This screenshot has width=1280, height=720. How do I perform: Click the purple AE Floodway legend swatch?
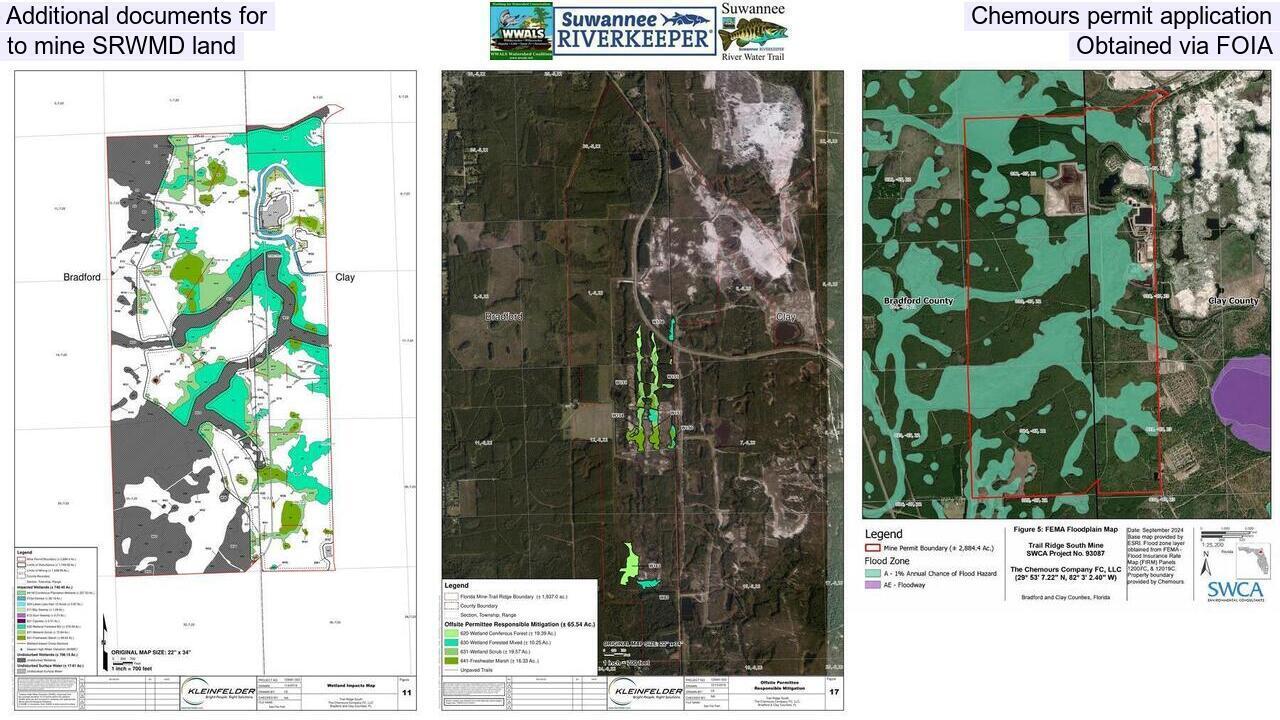(x=873, y=585)
